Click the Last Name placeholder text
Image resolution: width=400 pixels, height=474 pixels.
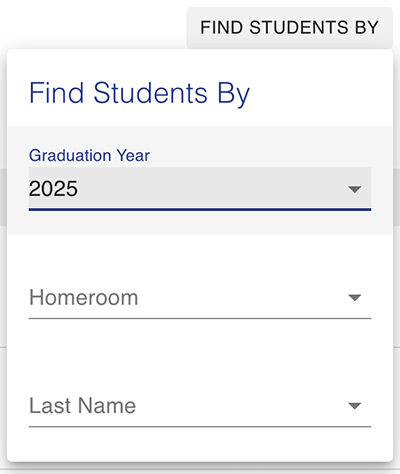pyautogui.click(x=83, y=406)
